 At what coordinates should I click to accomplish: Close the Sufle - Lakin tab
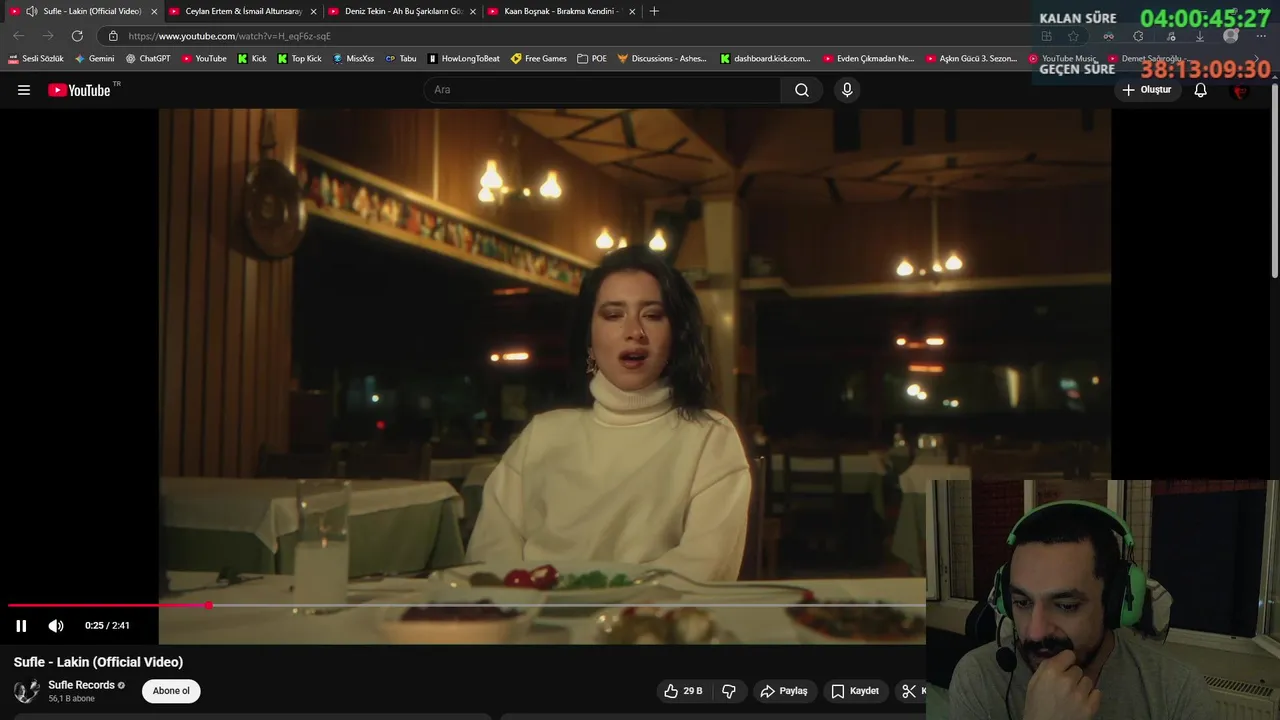(x=154, y=11)
